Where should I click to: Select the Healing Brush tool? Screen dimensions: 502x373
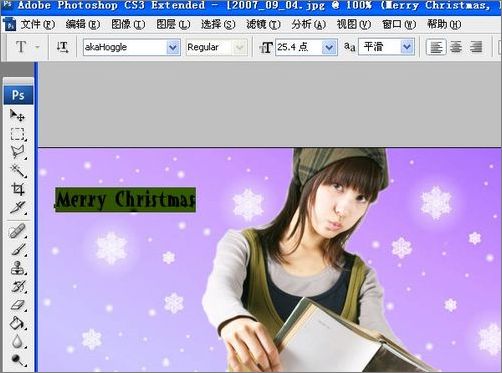coord(17,231)
